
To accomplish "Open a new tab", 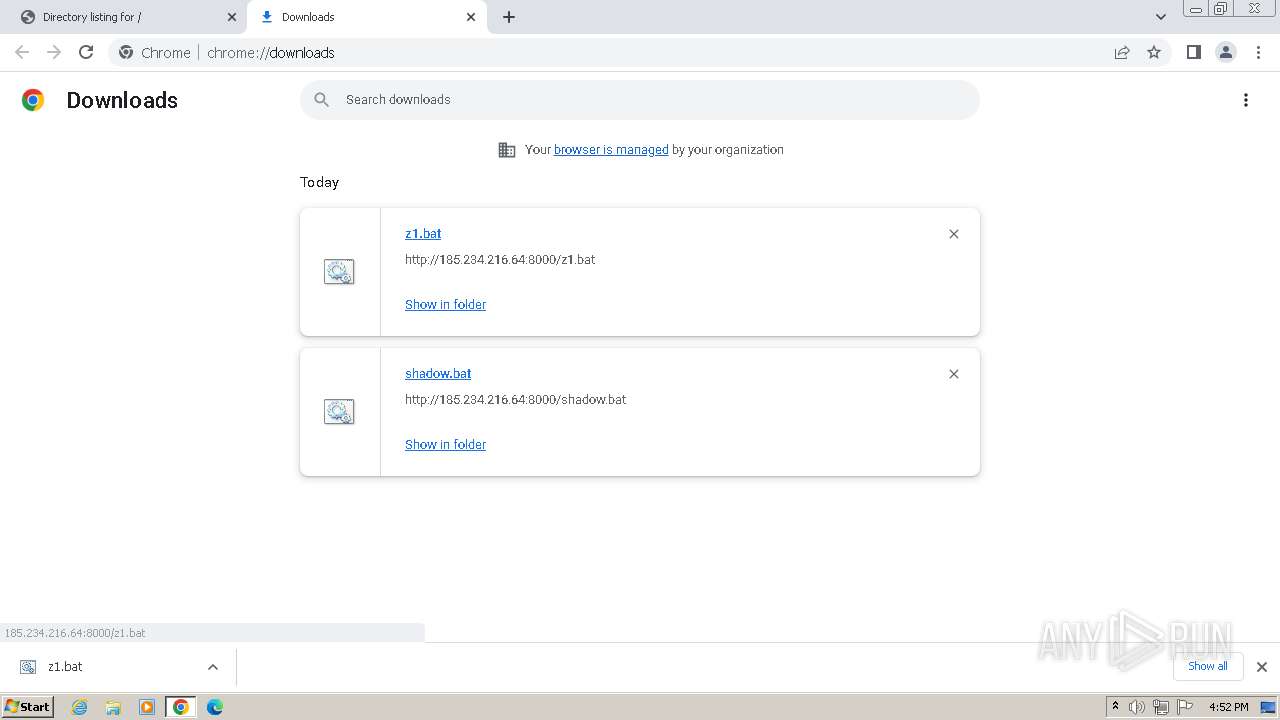I will (x=508, y=17).
